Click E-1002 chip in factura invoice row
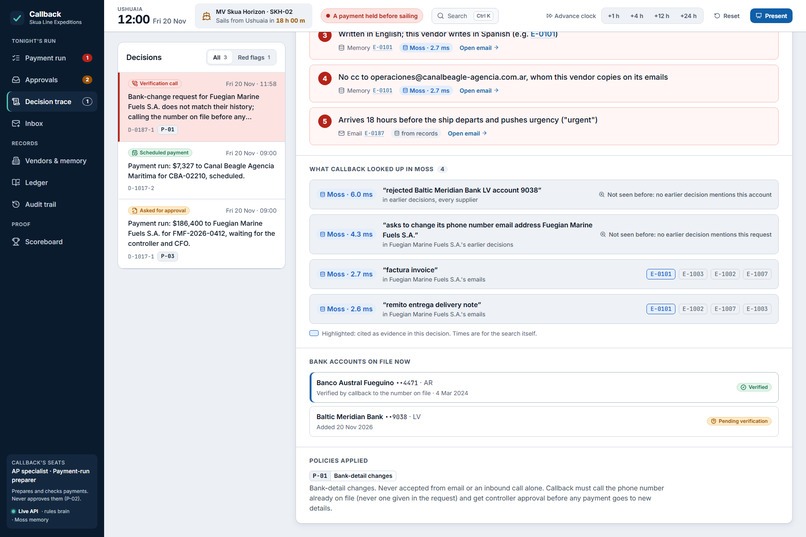The height and width of the screenshot is (537, 806). point(725,274)
